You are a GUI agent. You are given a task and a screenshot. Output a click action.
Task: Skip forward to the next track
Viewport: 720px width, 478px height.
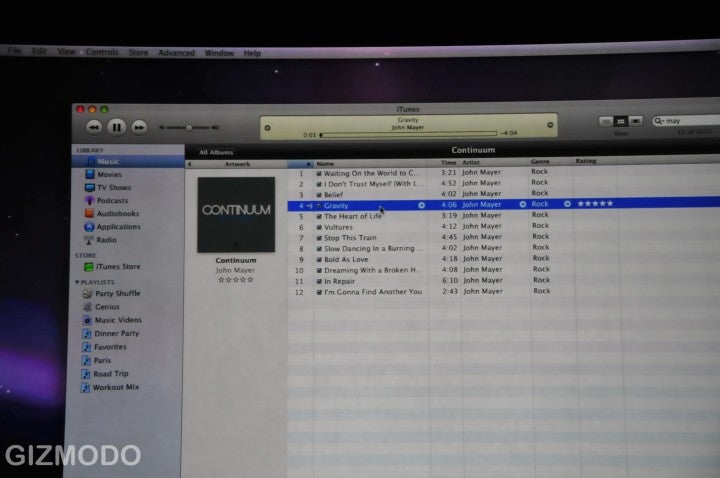[x=139, y=127]
